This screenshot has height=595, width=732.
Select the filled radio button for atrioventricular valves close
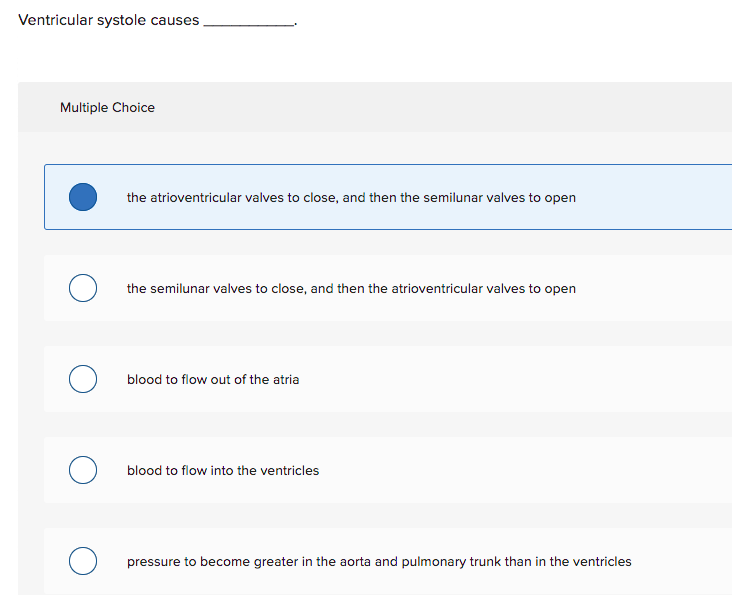tap(83, 197)
